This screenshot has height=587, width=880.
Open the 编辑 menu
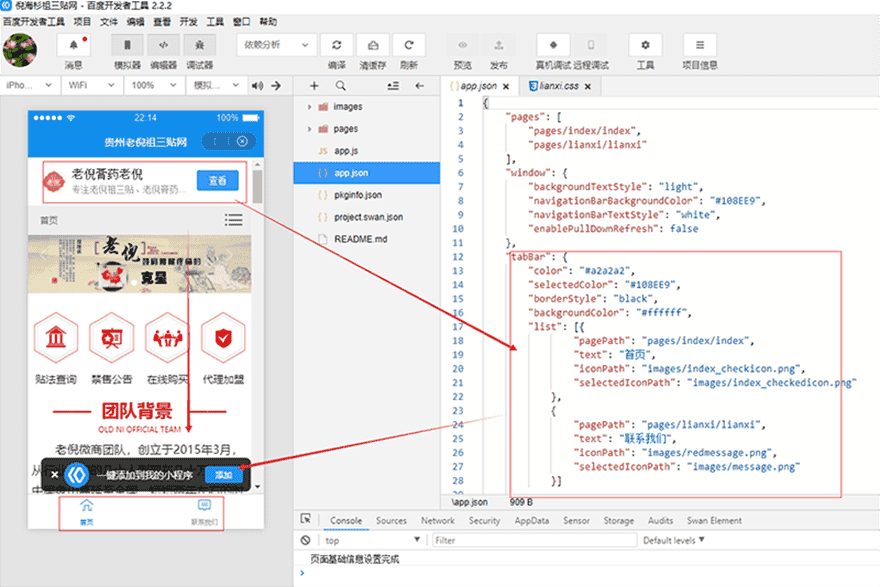(135, 22)
